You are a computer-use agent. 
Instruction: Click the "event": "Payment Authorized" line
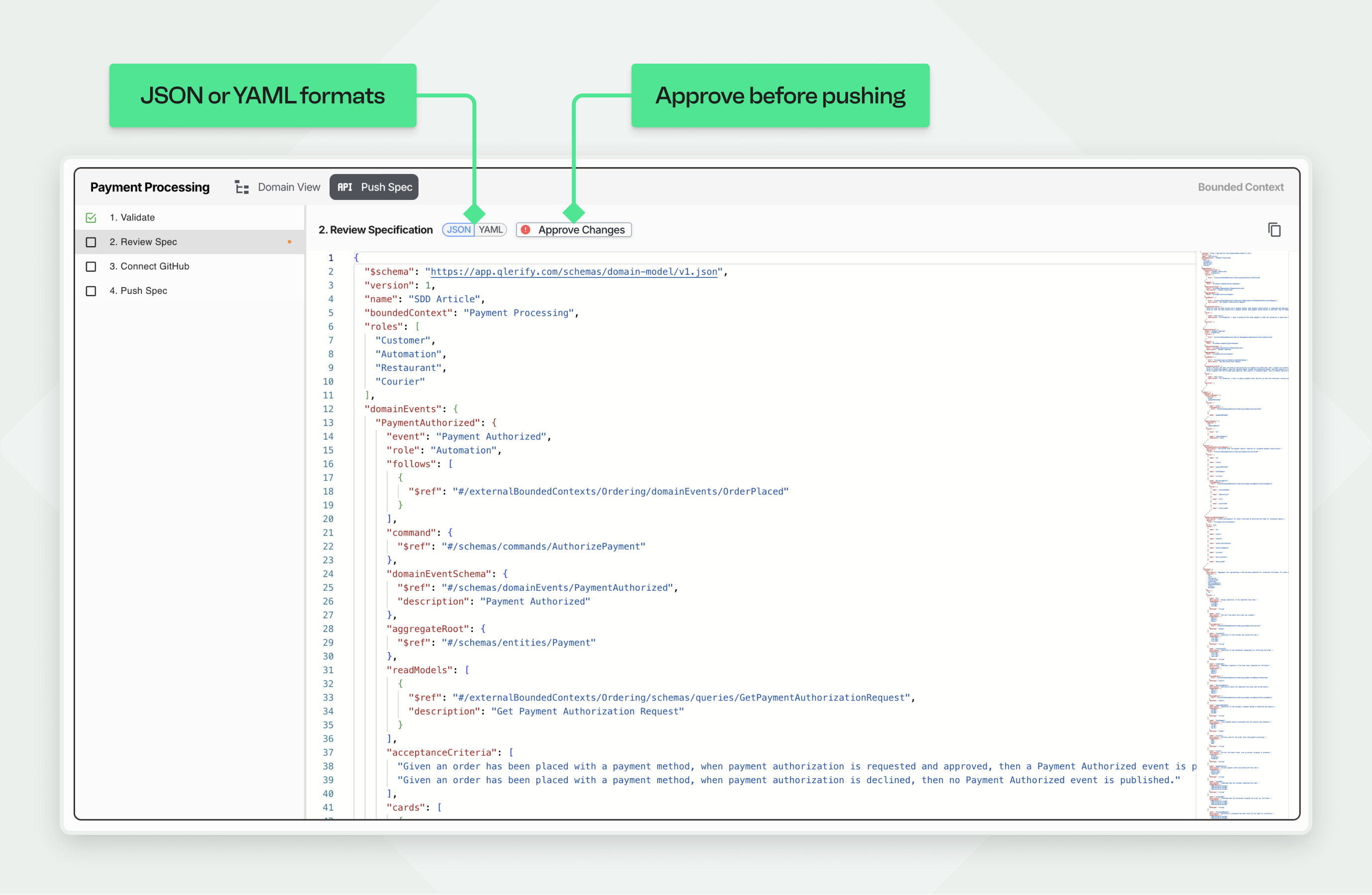click(x=469, y=437)
